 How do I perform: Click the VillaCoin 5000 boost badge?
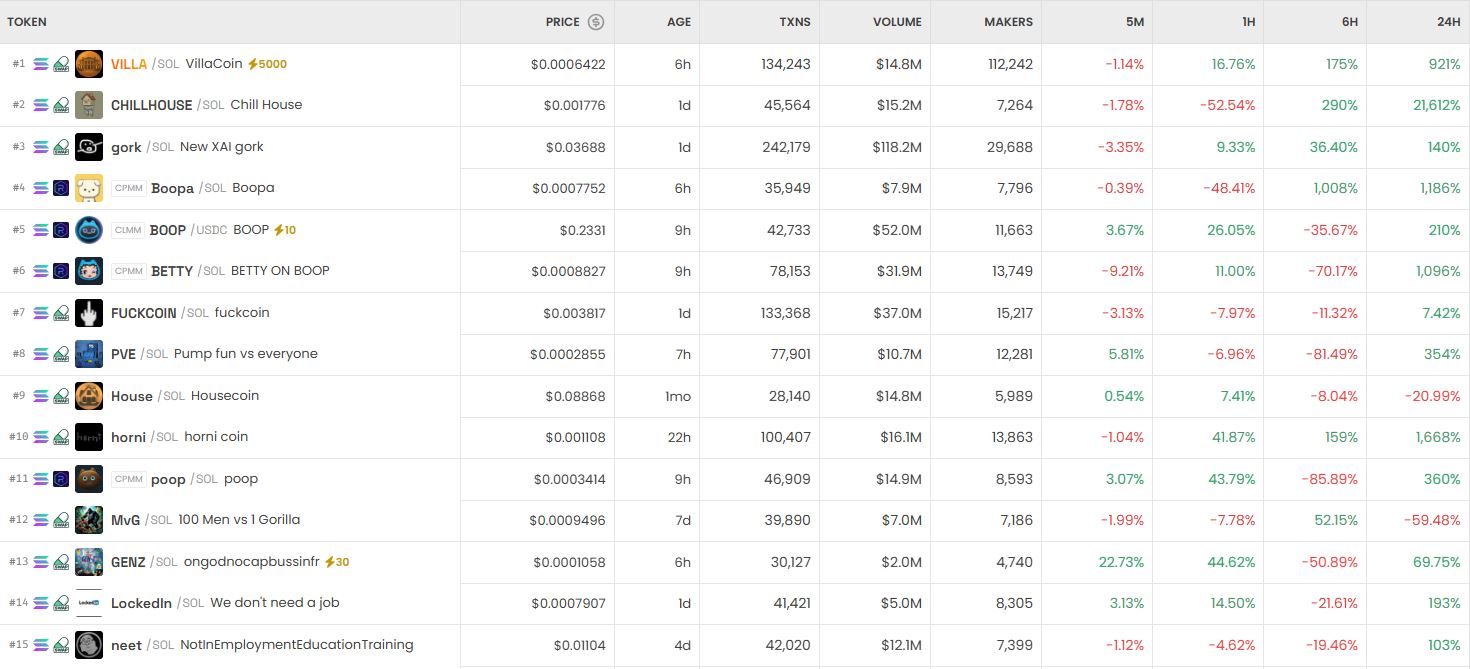(x=267, y=64)
